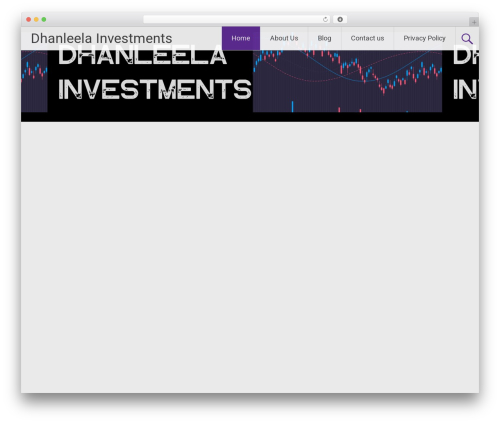View the Privacy Policy page
Image resolution: width=500 pixels, height=423 pixels.
(x=424, y=38)
